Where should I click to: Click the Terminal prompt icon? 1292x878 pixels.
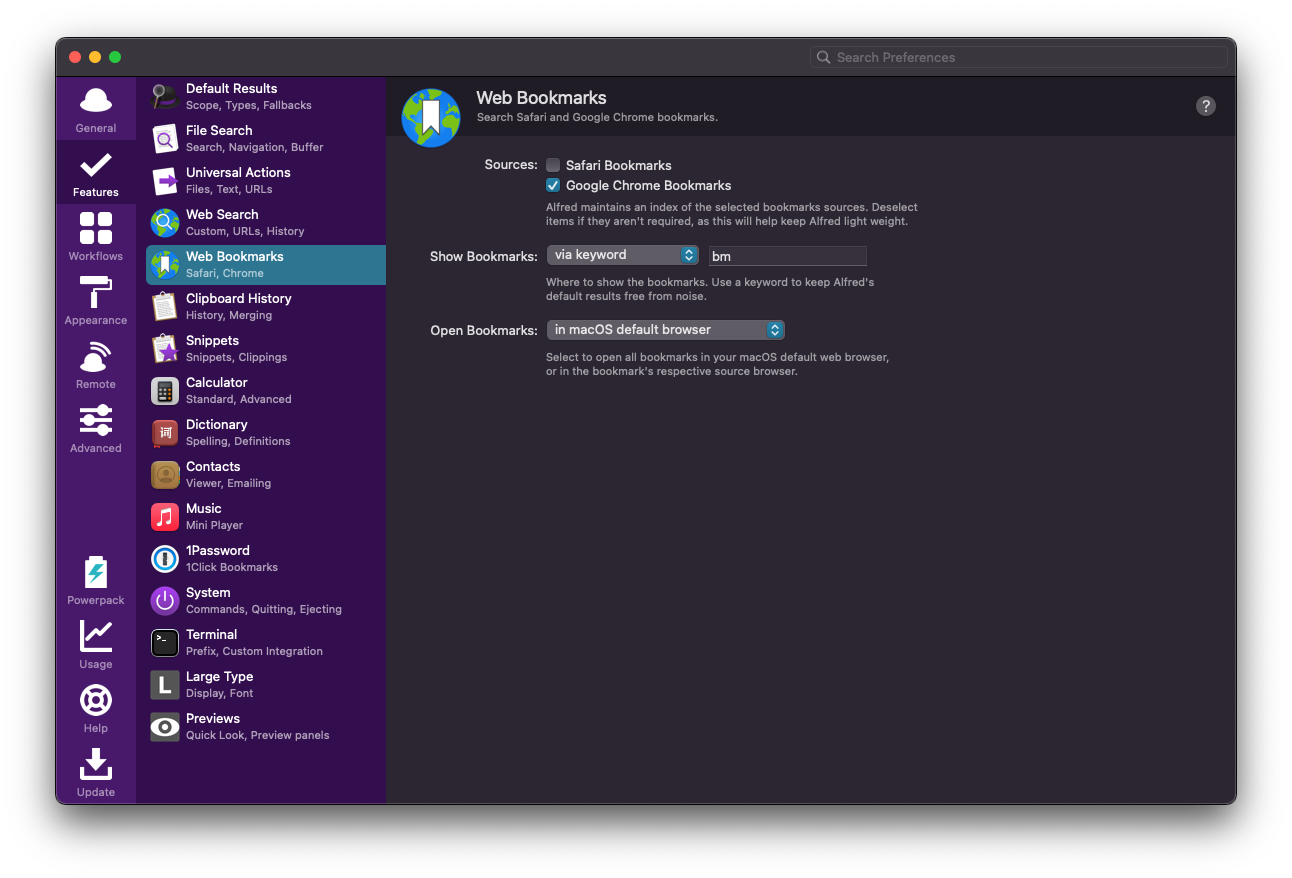point(165,643)
